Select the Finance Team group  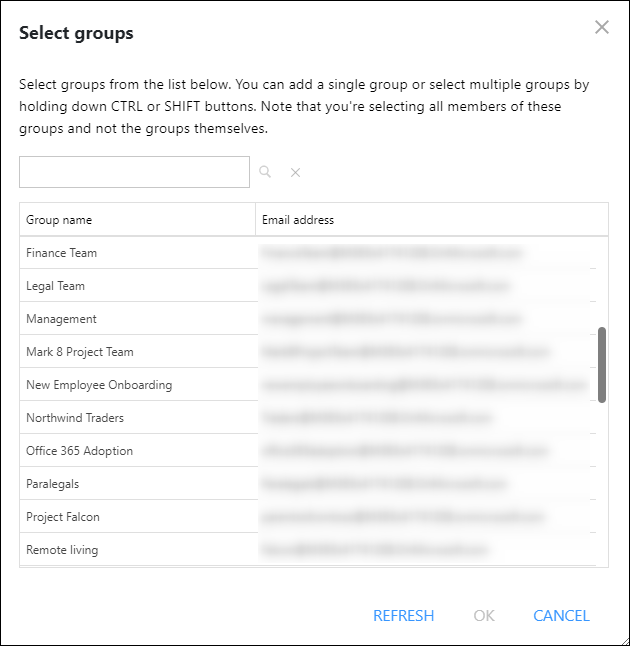(307, 253)
